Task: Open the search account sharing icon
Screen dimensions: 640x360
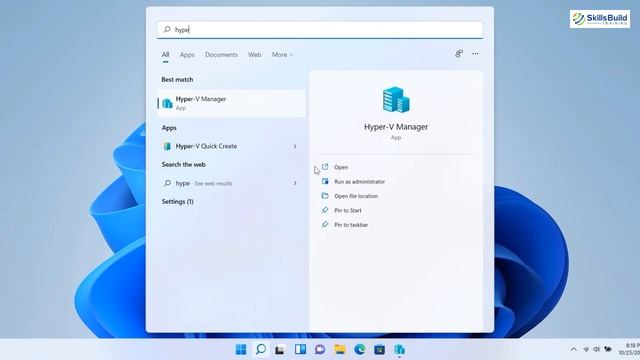Action: click(459, 54)
